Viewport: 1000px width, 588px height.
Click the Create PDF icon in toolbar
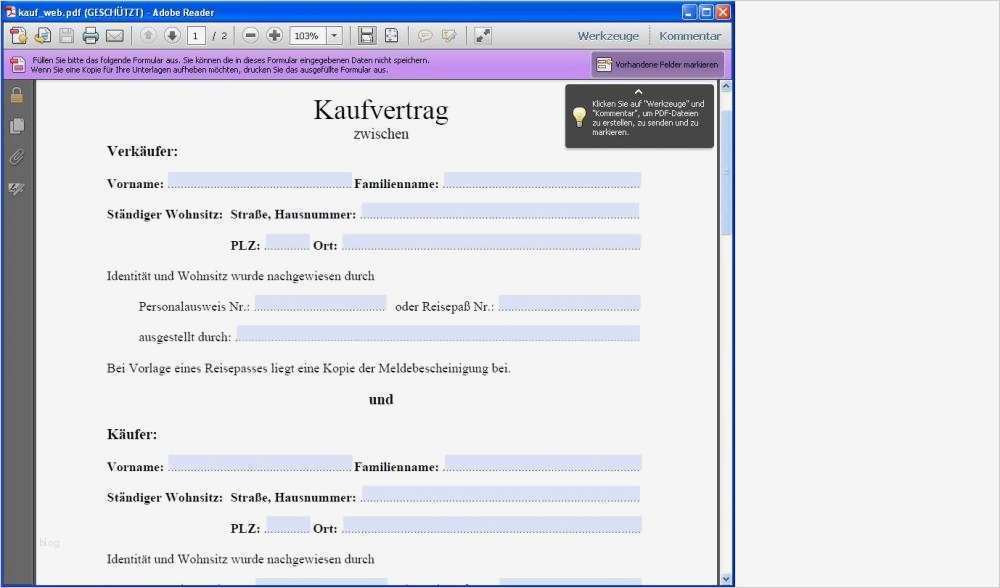[18, 36]
